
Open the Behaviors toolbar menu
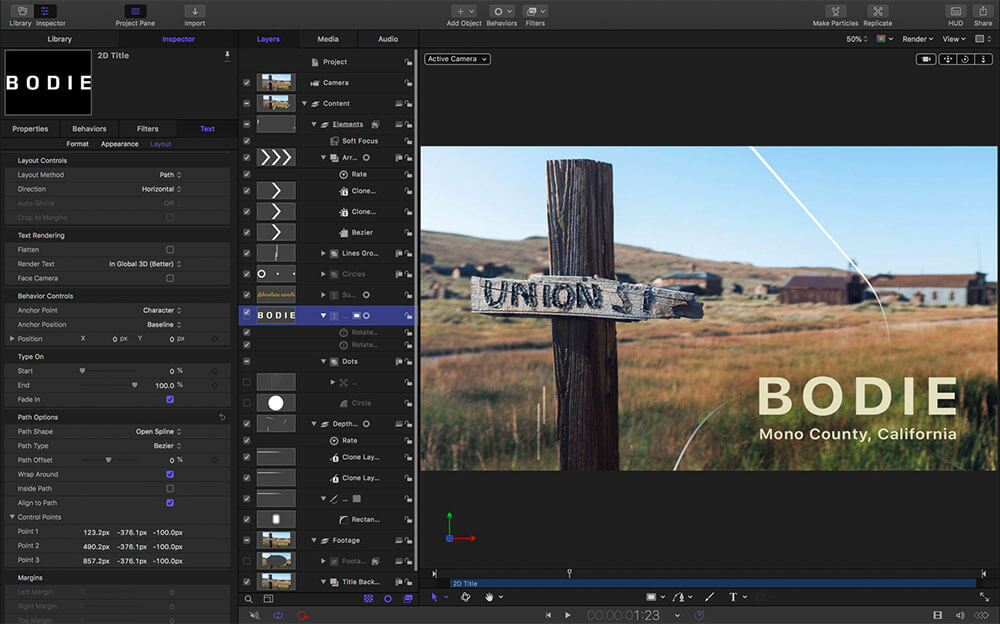point(502,11)
